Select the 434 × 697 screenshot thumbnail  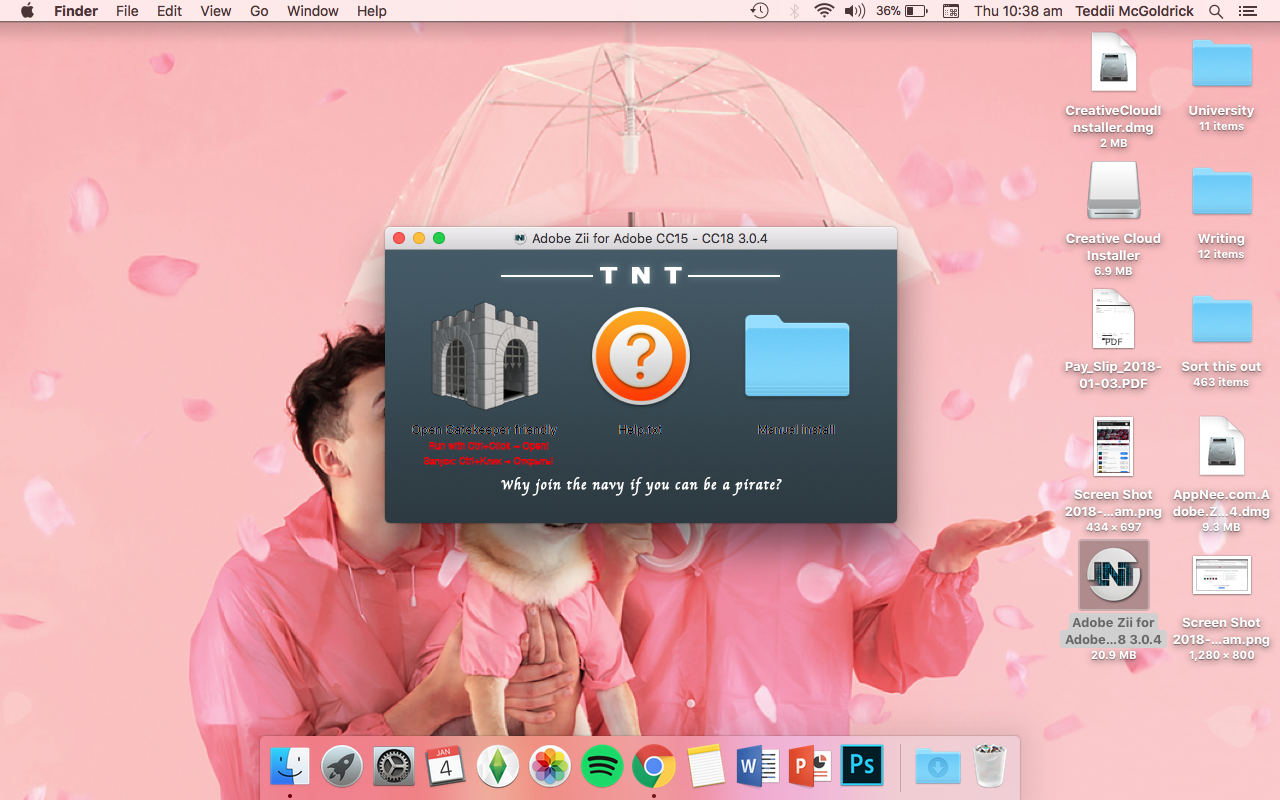pyautogui.click(x=1113, y=447)
